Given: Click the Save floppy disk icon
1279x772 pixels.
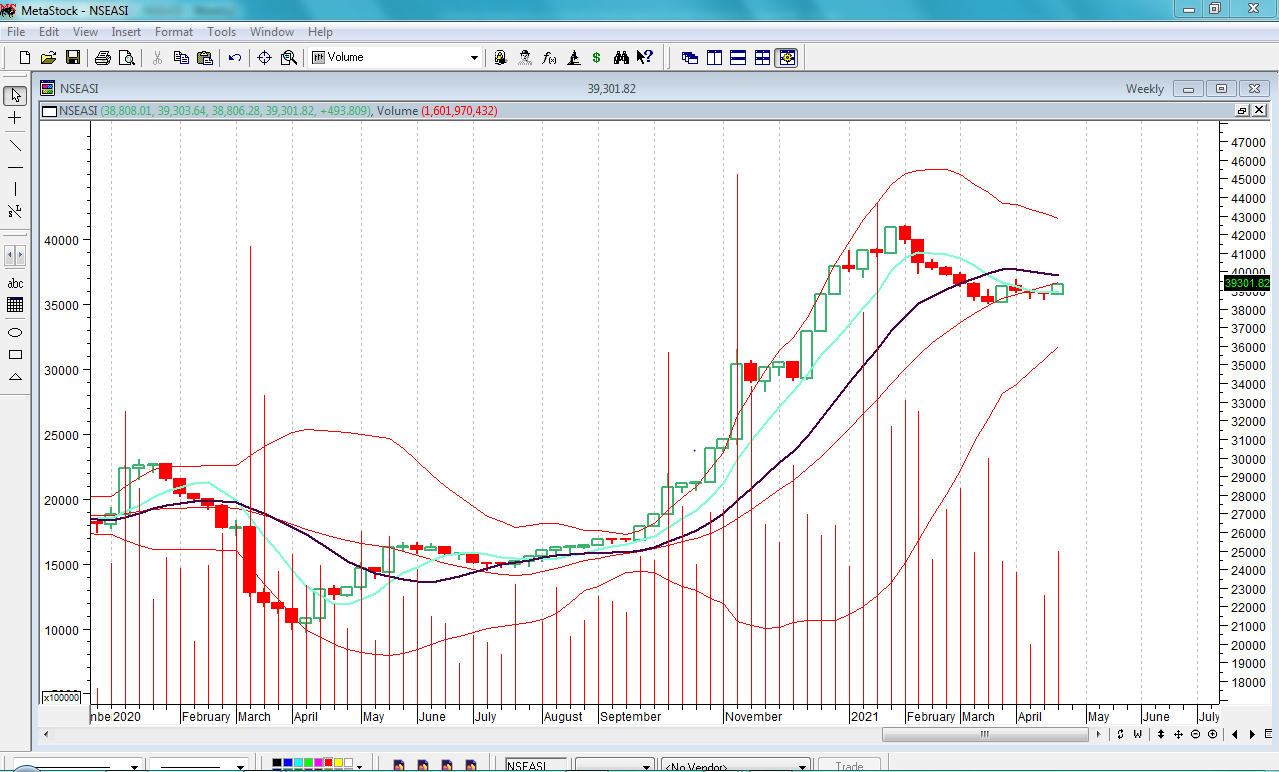Looking at the screenshot, I should click(73, 58).
